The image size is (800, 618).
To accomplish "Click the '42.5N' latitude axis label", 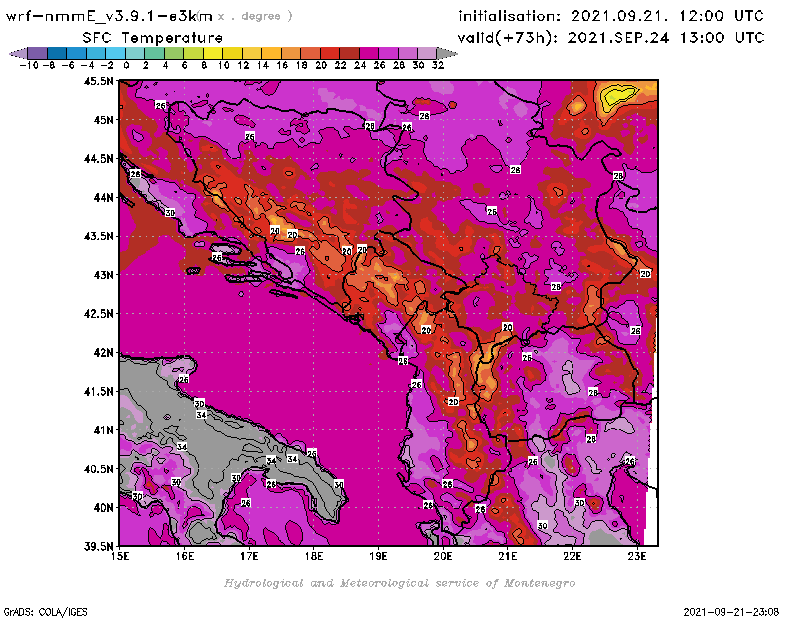I will 98,314.
